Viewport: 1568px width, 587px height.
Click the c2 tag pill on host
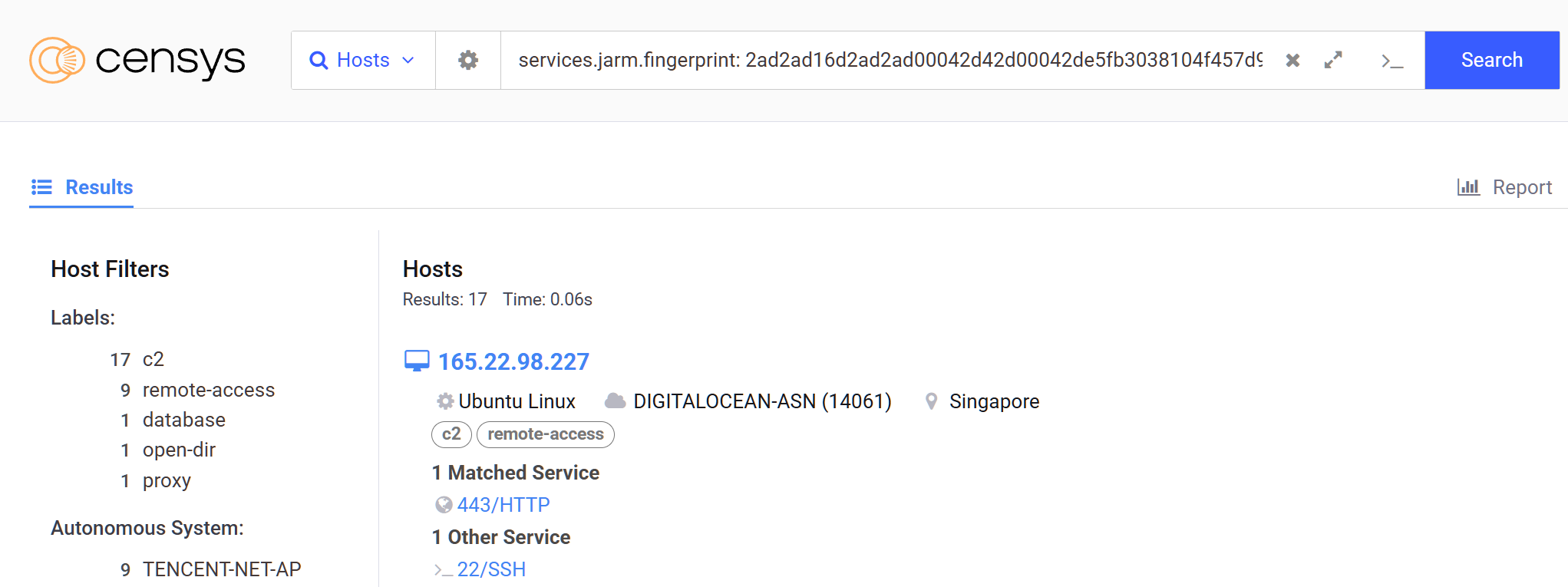point(451,434)
